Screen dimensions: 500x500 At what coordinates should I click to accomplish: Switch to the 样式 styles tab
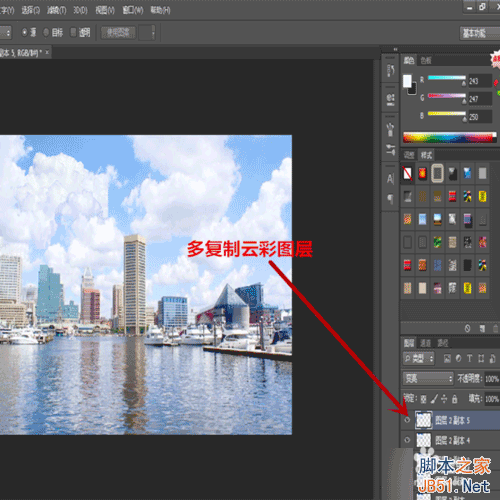click(x=426, y=155)
